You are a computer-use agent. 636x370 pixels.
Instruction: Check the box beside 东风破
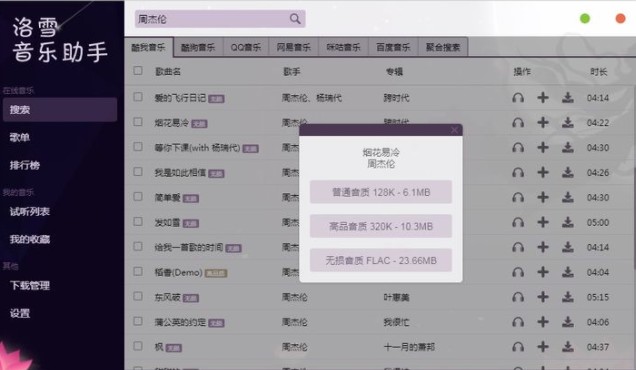tap(138, 296)
